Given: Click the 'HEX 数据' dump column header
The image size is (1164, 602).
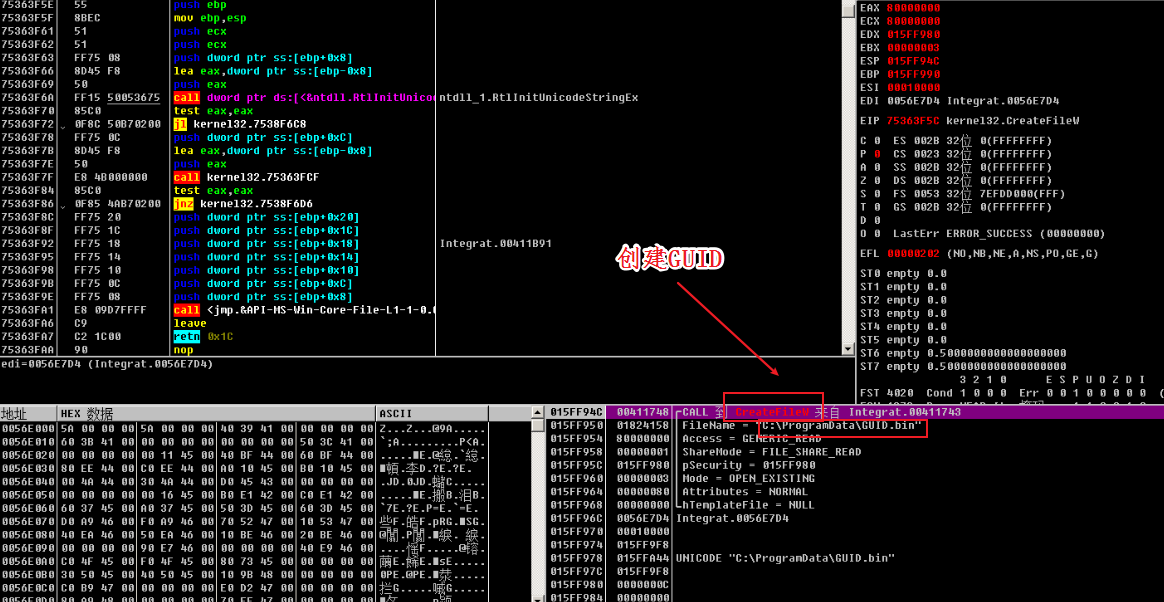Looking at the screenshot, I should click(217, 413).
